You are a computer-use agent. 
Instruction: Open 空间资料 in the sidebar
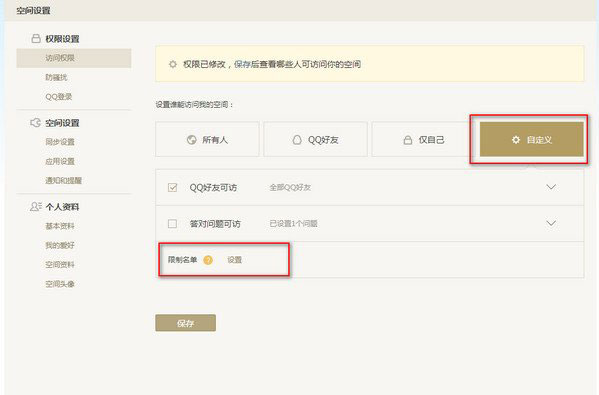coord(60,264)
